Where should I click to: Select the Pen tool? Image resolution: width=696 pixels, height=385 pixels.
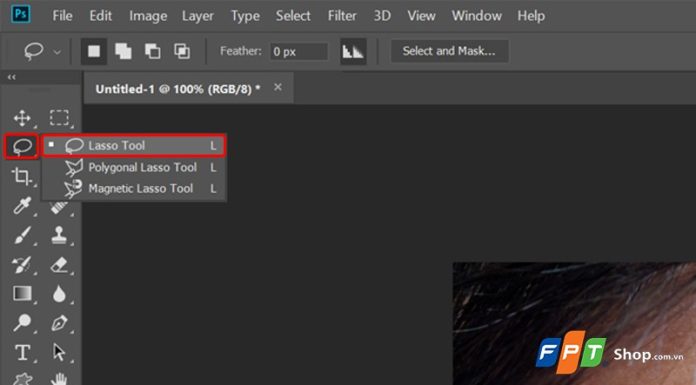(x=59, y=323)
